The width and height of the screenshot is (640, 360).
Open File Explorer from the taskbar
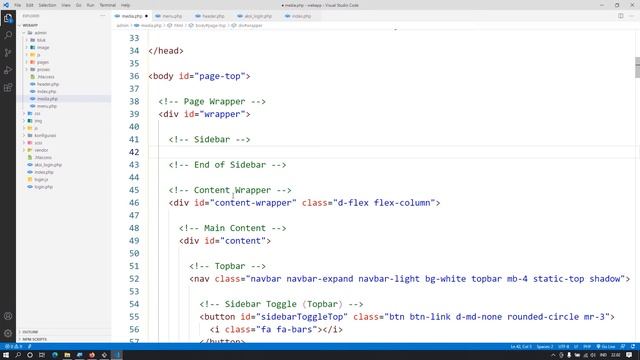(x=67, y=355)
